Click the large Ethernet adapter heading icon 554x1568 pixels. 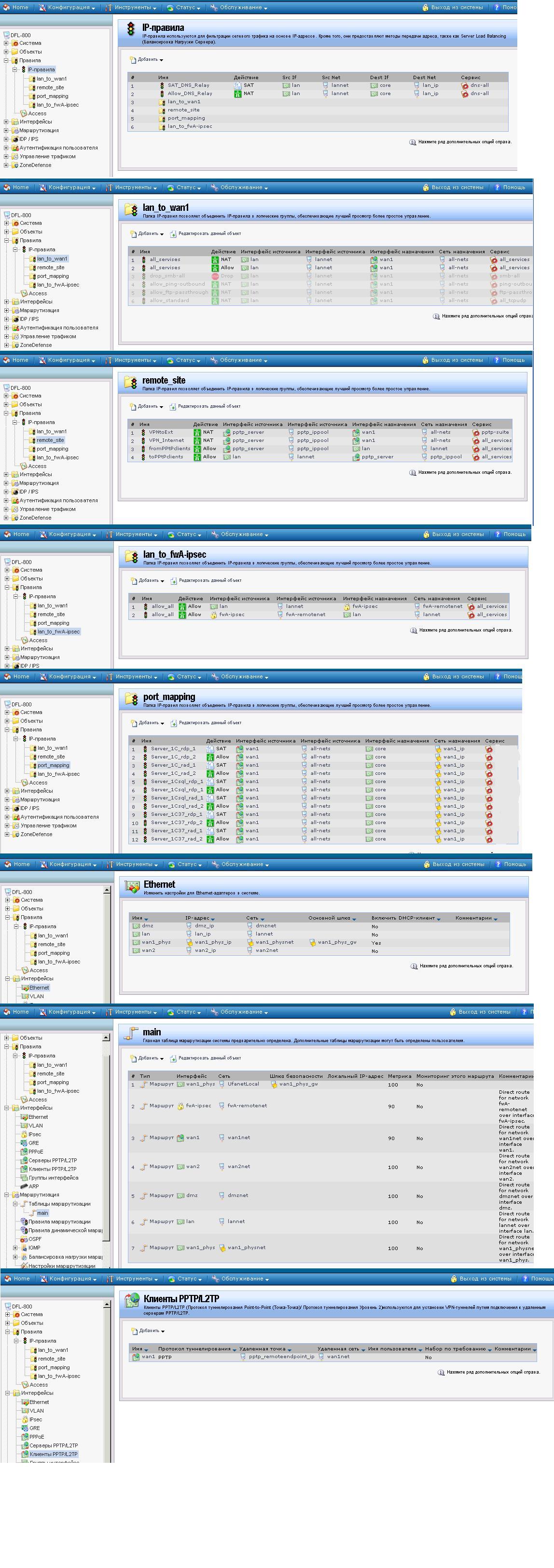click(x=132, y=887)
